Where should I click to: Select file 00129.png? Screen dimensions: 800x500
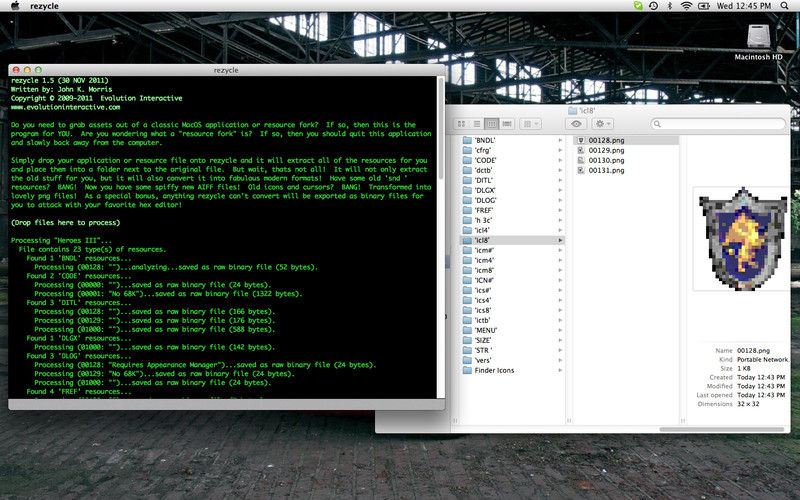point(626,150)
